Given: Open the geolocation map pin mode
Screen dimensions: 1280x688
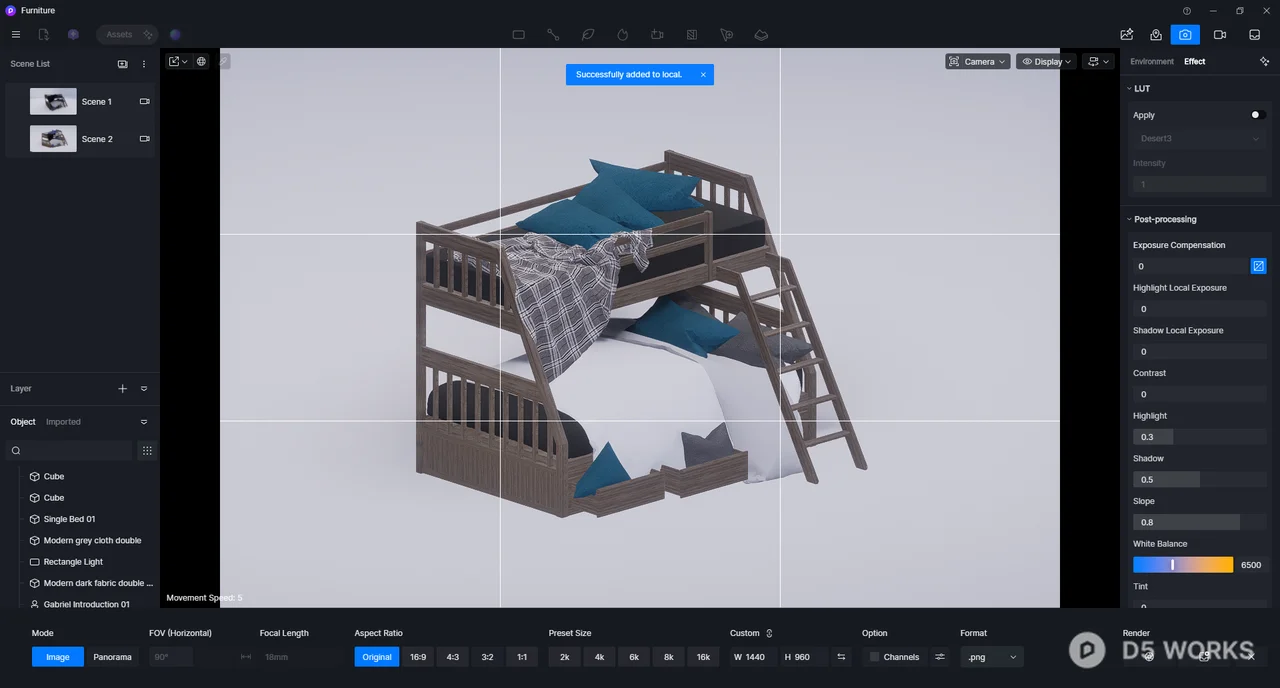Looking at the screenshot, I should 1156,34.
